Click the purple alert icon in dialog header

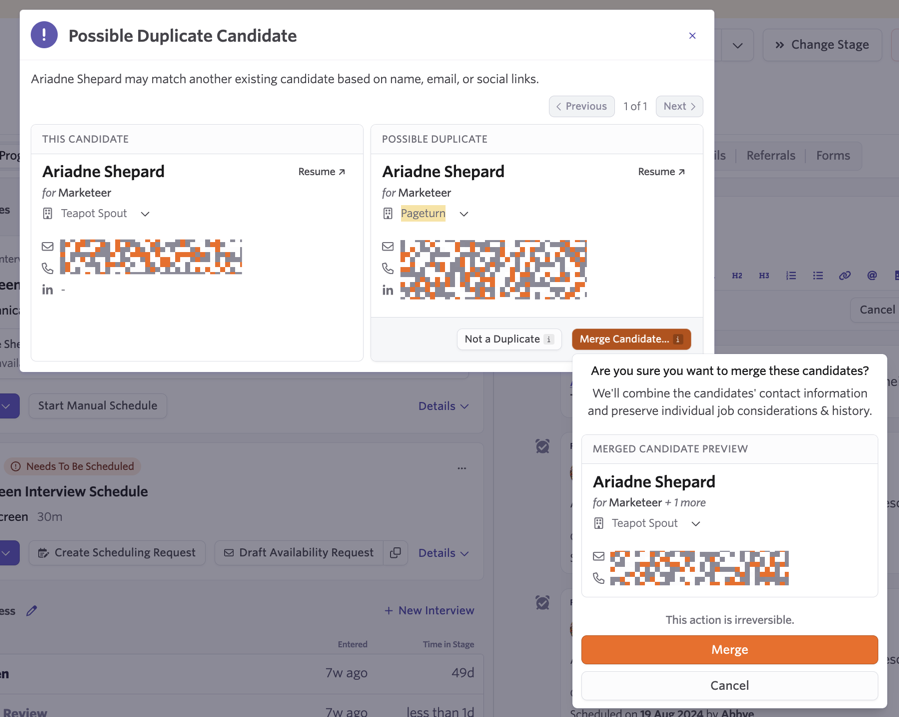44,34
